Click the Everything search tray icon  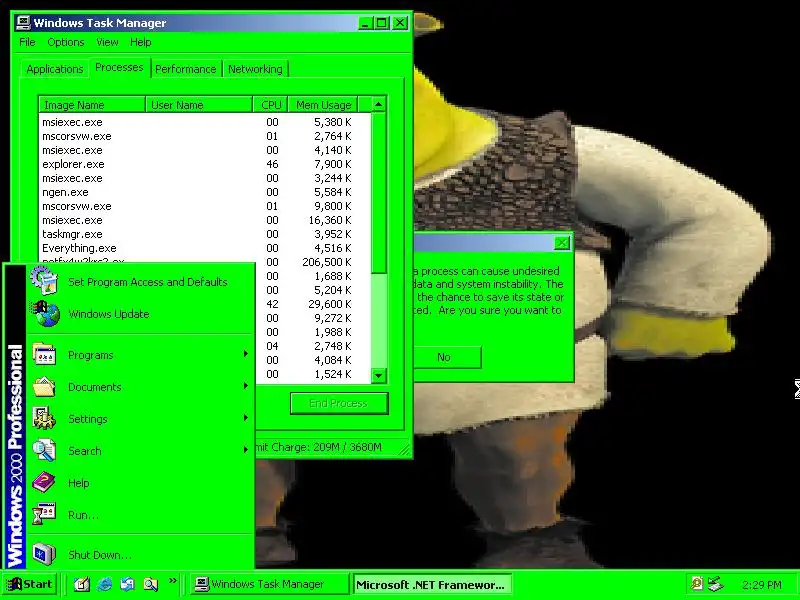point(696,583)
